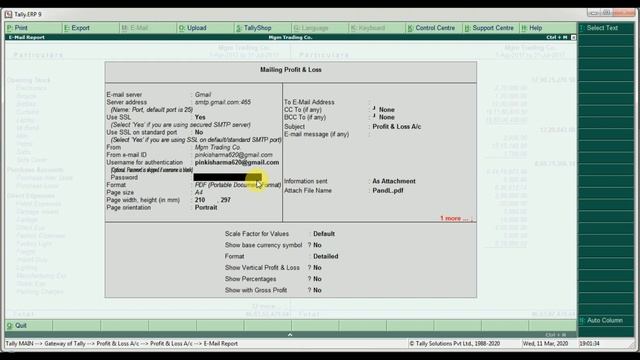Click the Tally MAIN breadcrumb path

122,344
